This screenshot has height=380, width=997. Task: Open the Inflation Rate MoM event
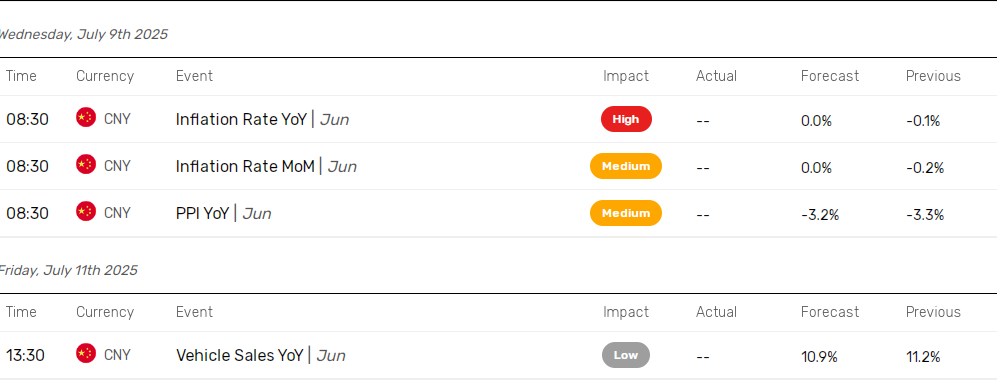[266, 166]
